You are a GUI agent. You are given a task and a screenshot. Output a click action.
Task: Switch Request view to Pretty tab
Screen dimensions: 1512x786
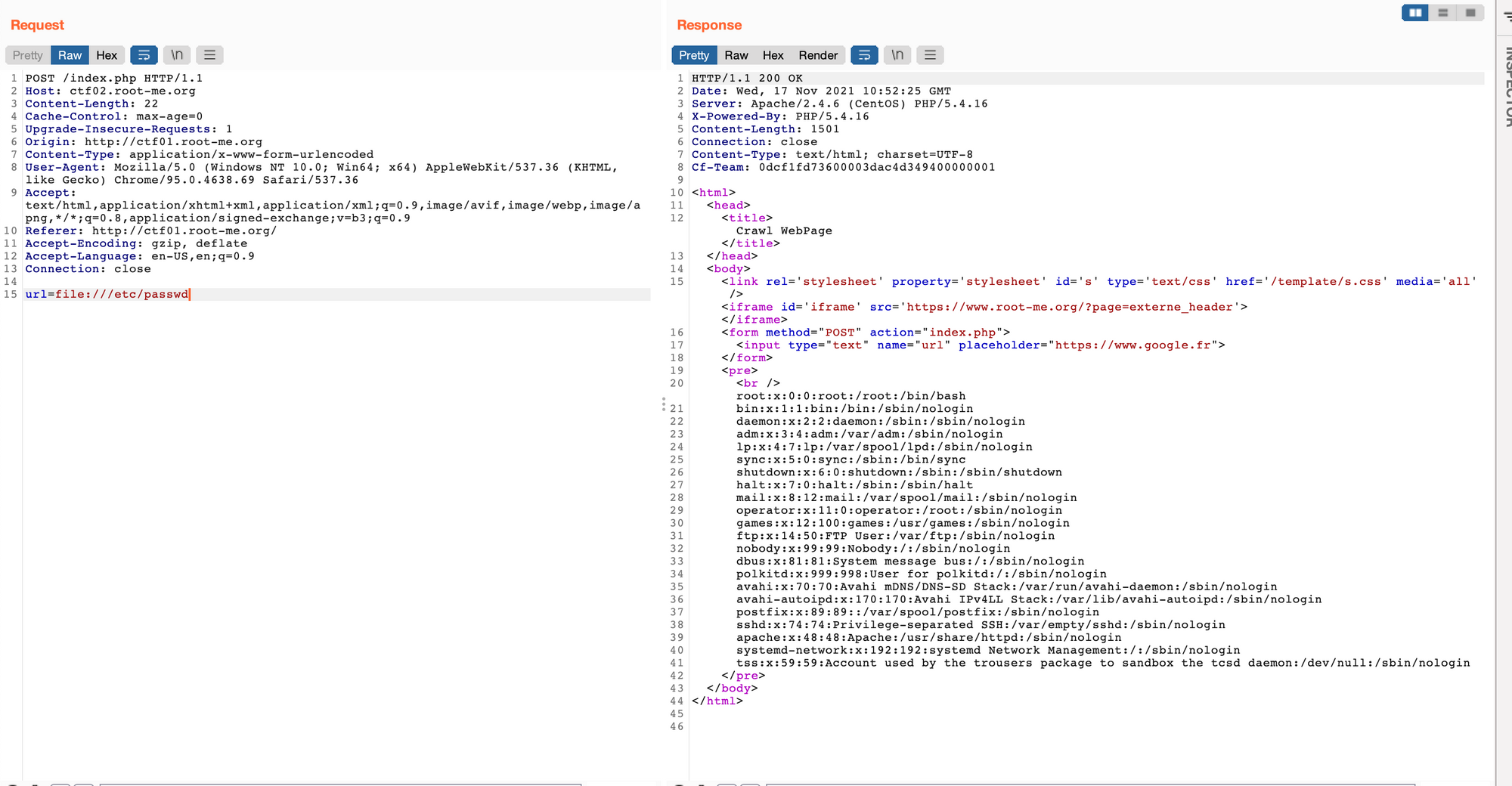(28, 55)
